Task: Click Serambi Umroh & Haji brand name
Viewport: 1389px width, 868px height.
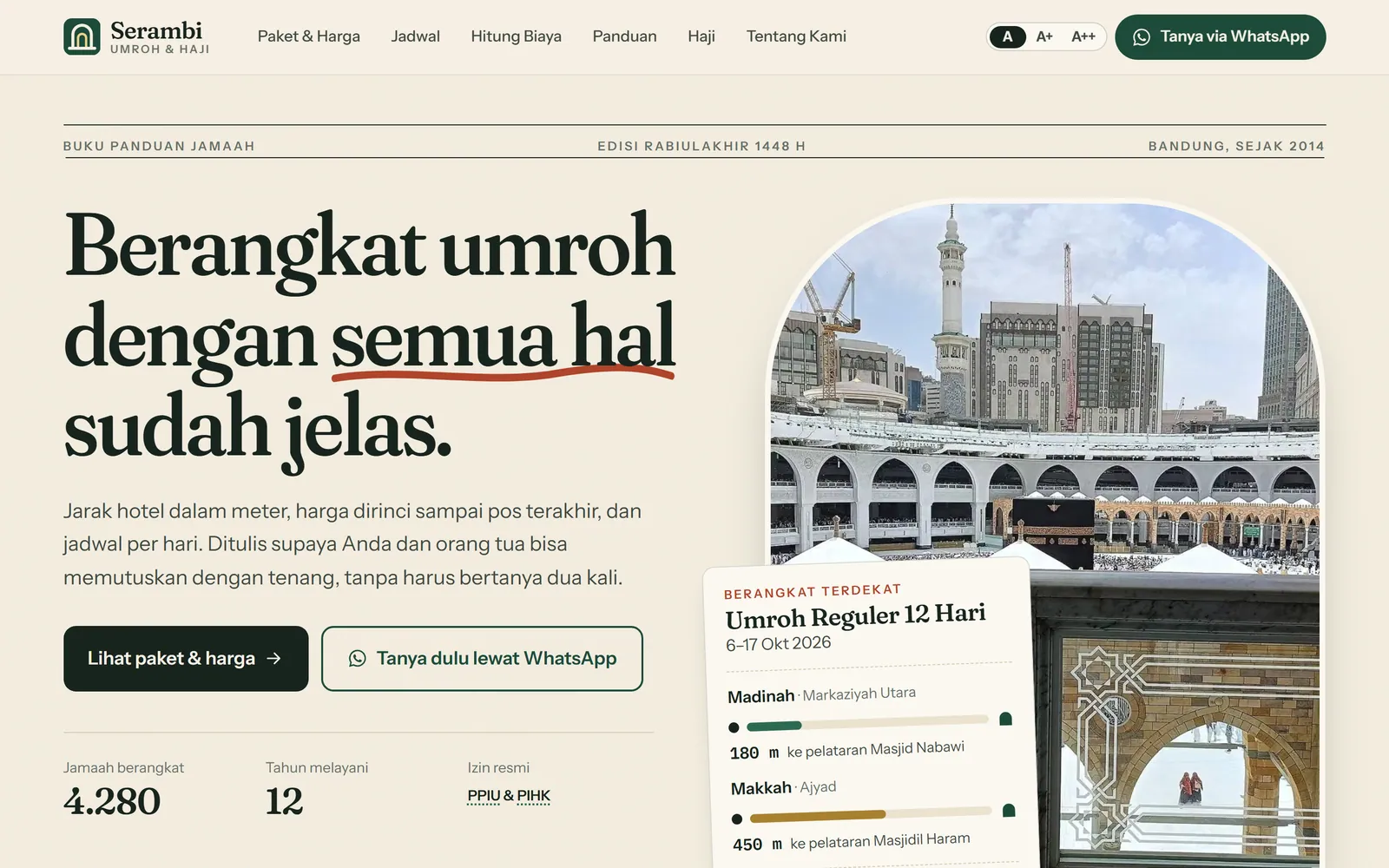Action: (160, 36)
